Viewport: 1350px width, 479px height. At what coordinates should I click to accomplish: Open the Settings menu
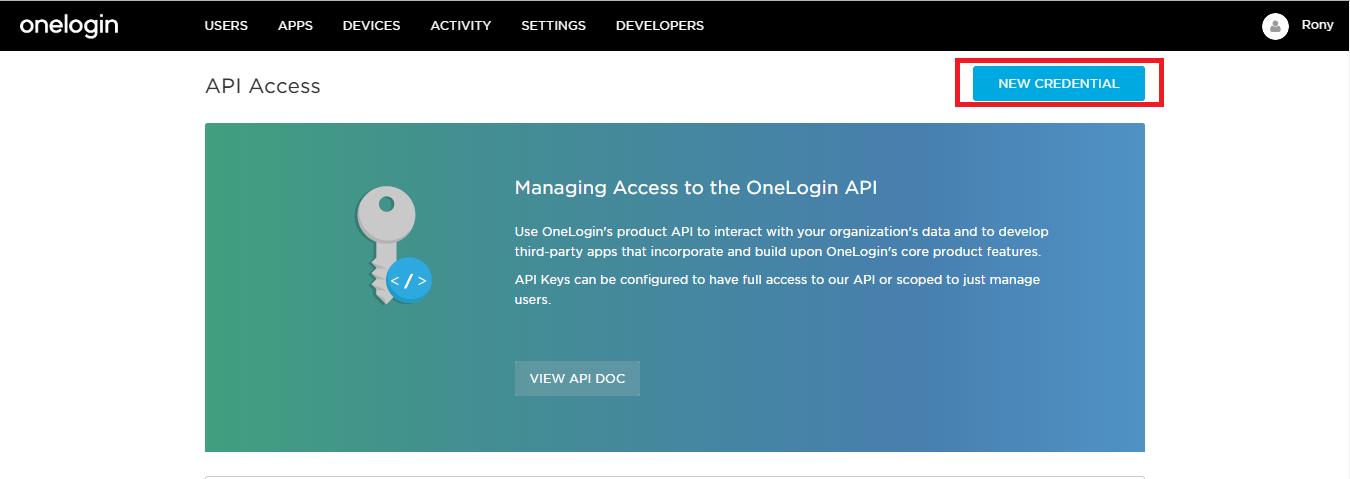click(x=553, y=26)
